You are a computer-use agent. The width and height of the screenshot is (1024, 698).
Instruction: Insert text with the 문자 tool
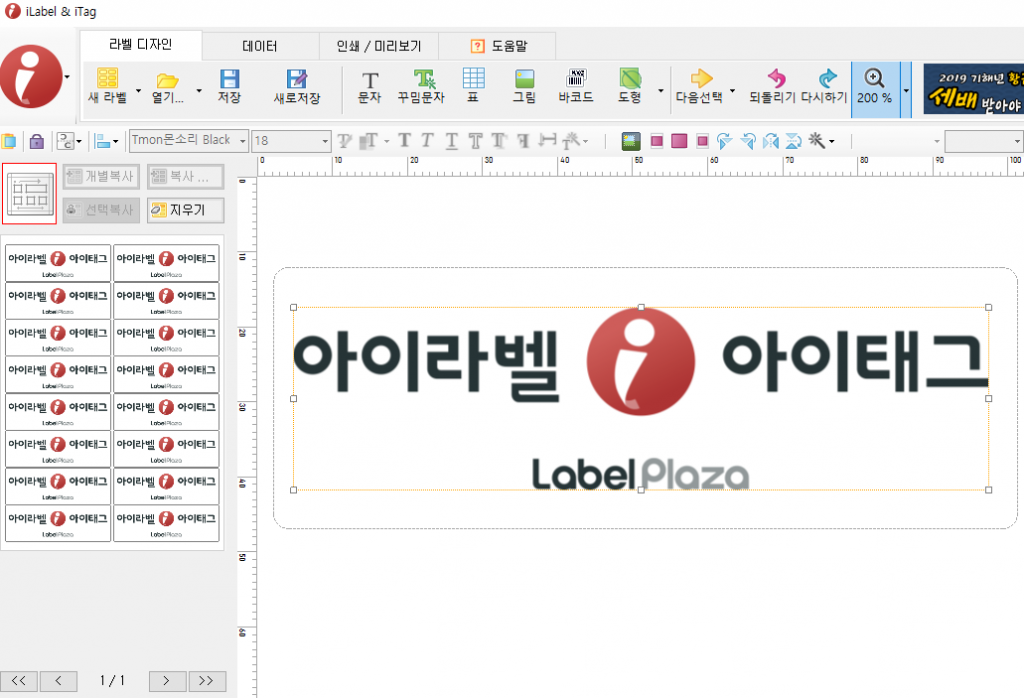click(370, 86)
